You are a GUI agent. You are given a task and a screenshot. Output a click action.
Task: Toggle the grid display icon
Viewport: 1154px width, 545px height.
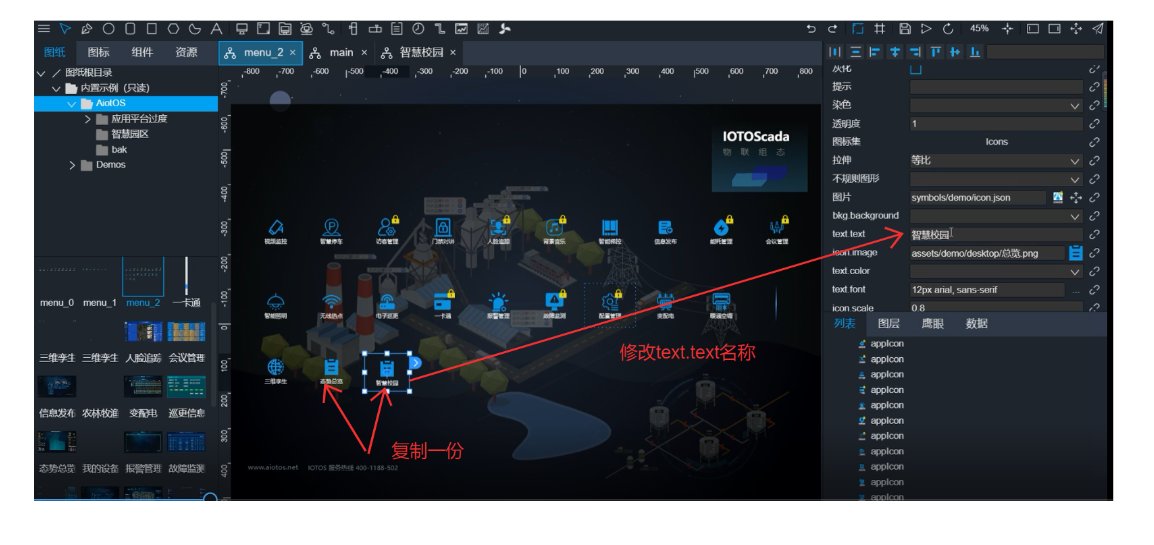pos(880,29)
